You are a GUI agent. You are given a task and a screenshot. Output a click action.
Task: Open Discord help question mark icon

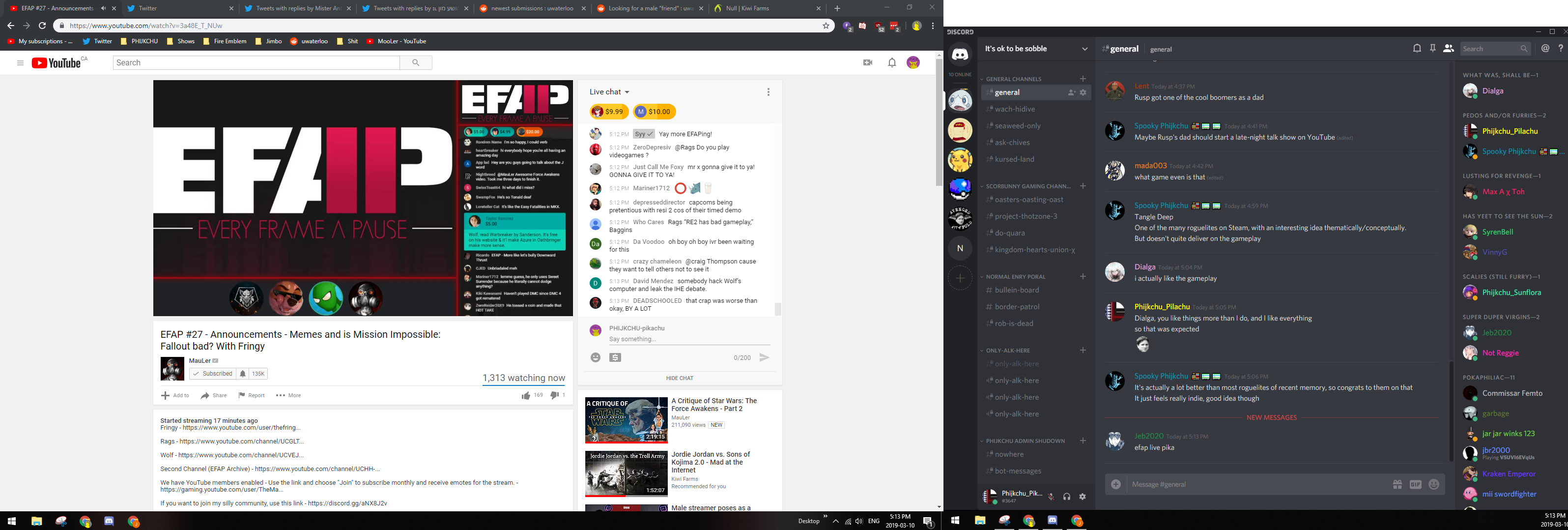click(1561, 49)
